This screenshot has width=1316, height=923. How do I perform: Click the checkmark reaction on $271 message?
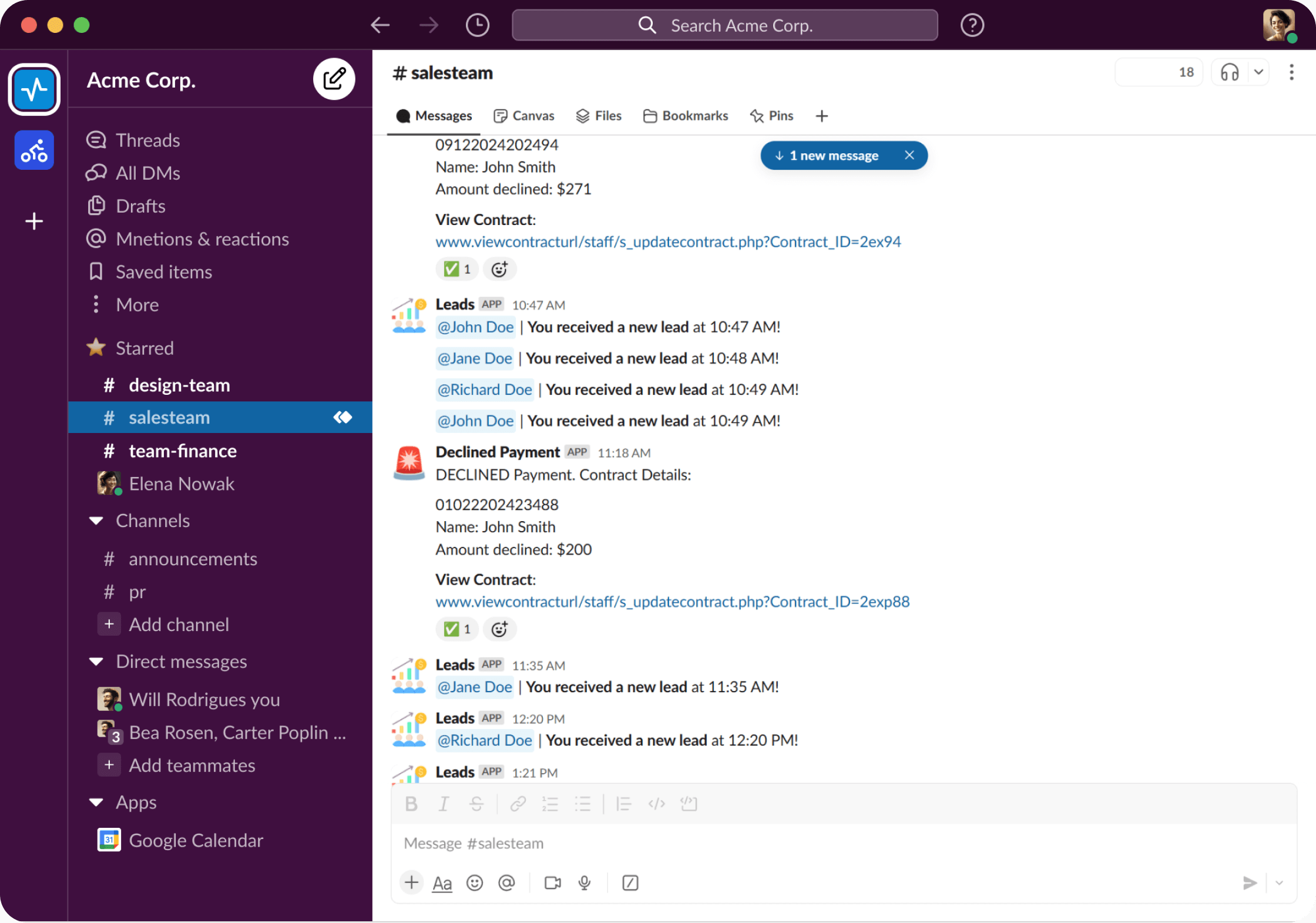[x=457, y=269]
